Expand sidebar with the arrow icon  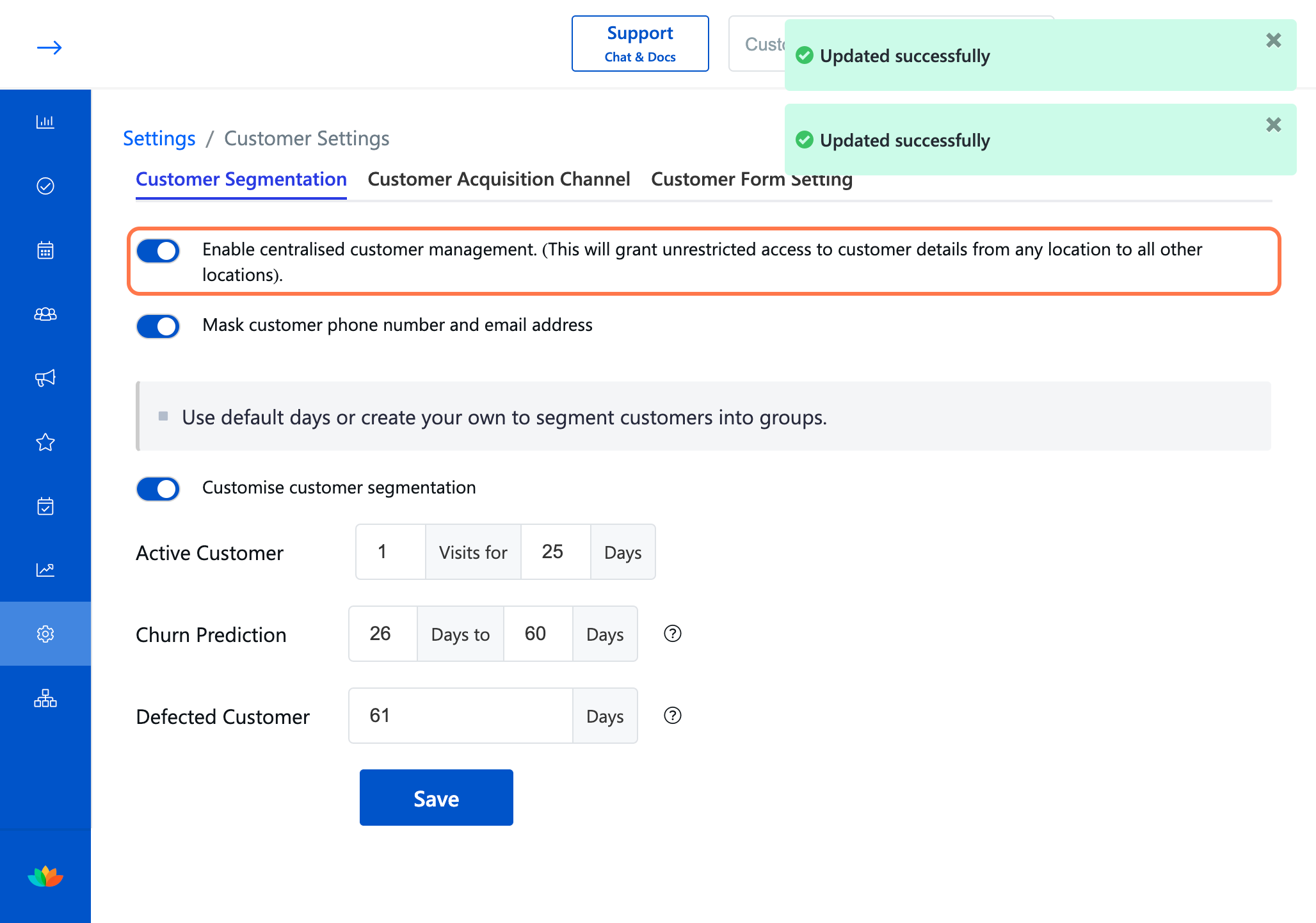tap(49, 48)
